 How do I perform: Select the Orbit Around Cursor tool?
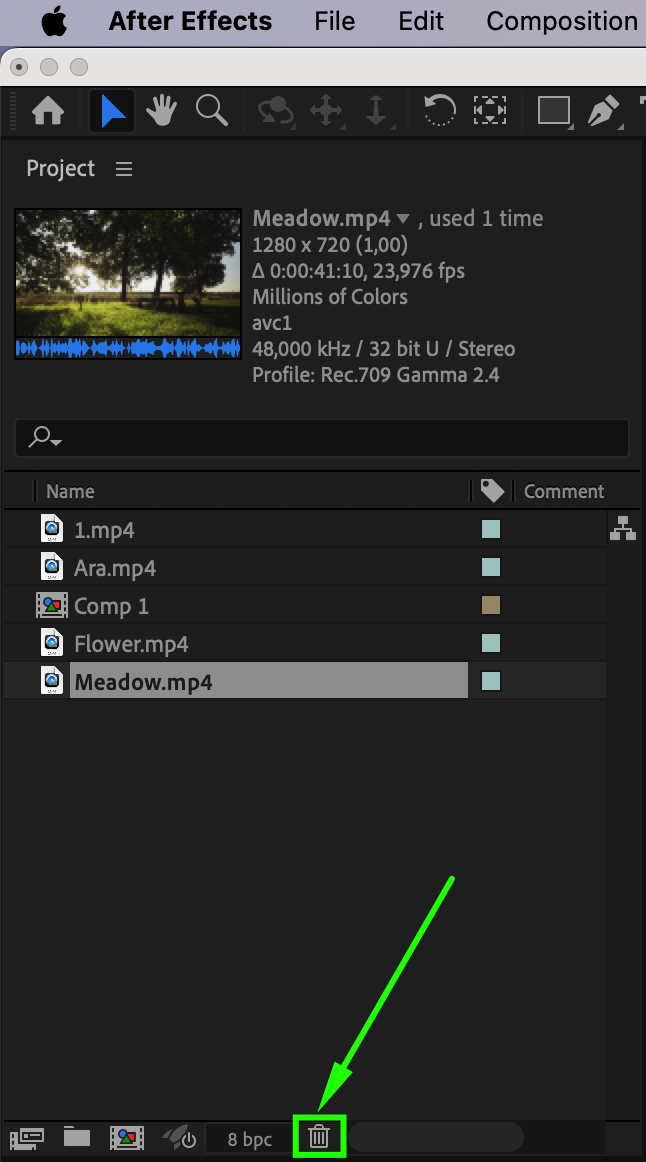click(276, 111)
